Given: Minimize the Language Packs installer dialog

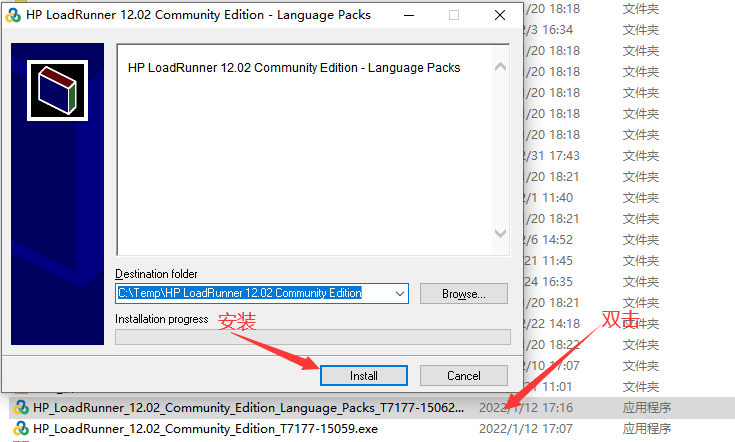Looking at the screenshot, I should [x=409, y=15].
